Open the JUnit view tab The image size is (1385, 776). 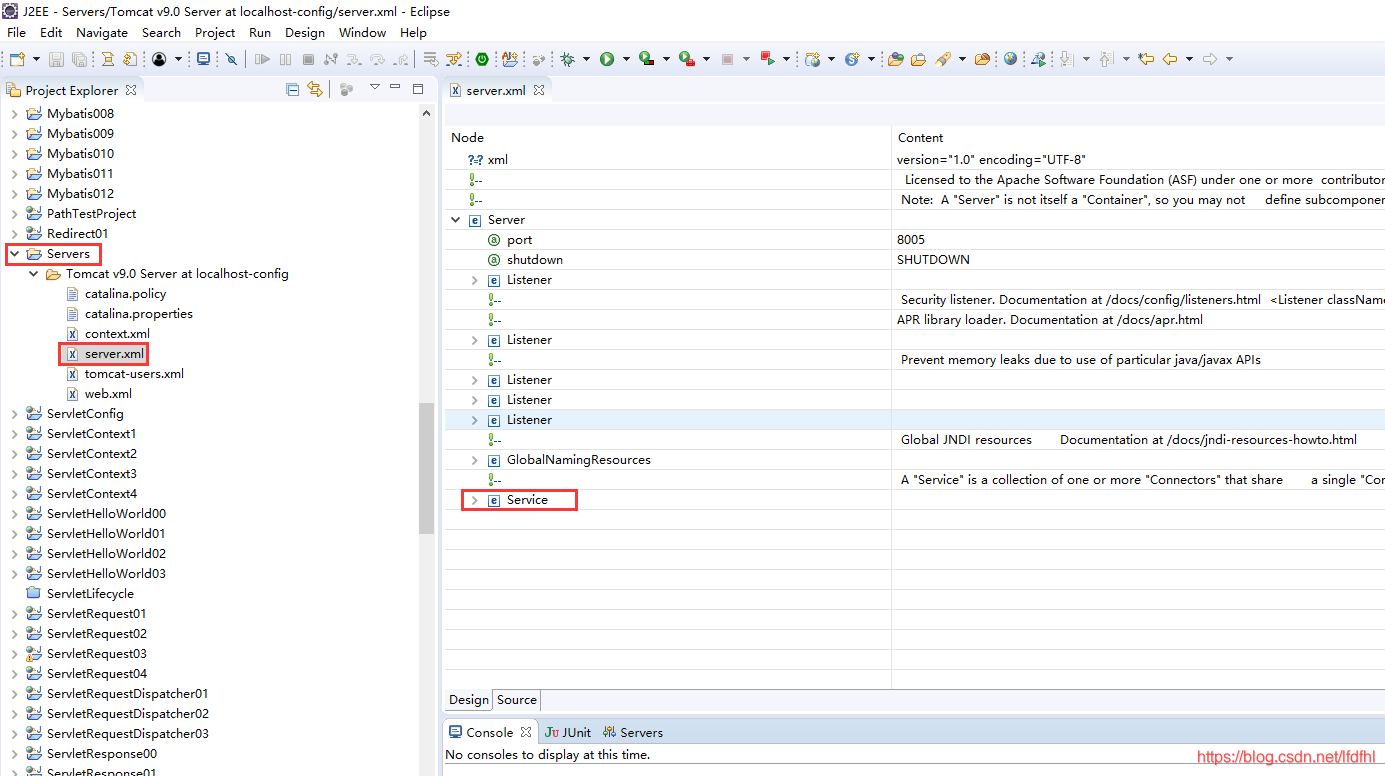pyautogui.click(x=568, y=732)
